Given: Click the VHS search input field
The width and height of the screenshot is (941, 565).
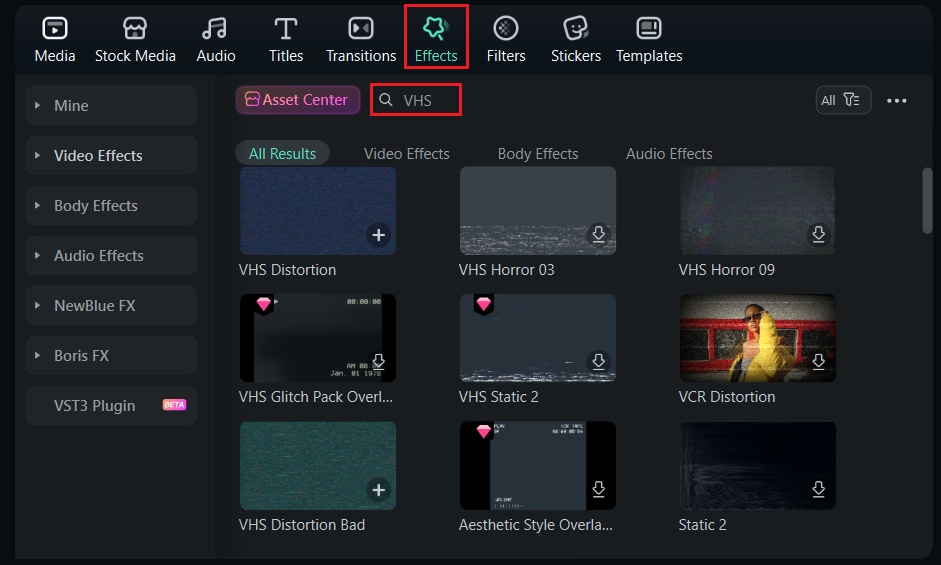Looking at the screenshot, I should [416, 100].
